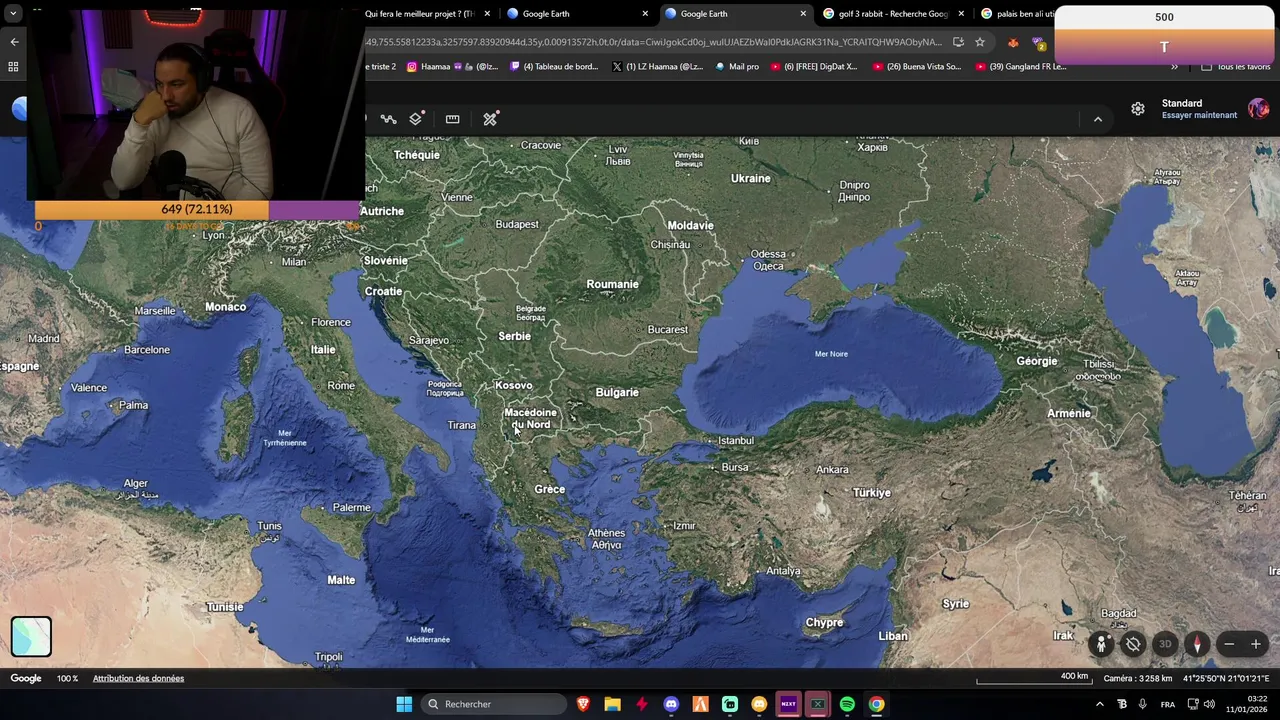Click the install app icon in address bar
The height and width of the screenshot is (720, 1280).
pyautogui.click(x=958, y=42)
